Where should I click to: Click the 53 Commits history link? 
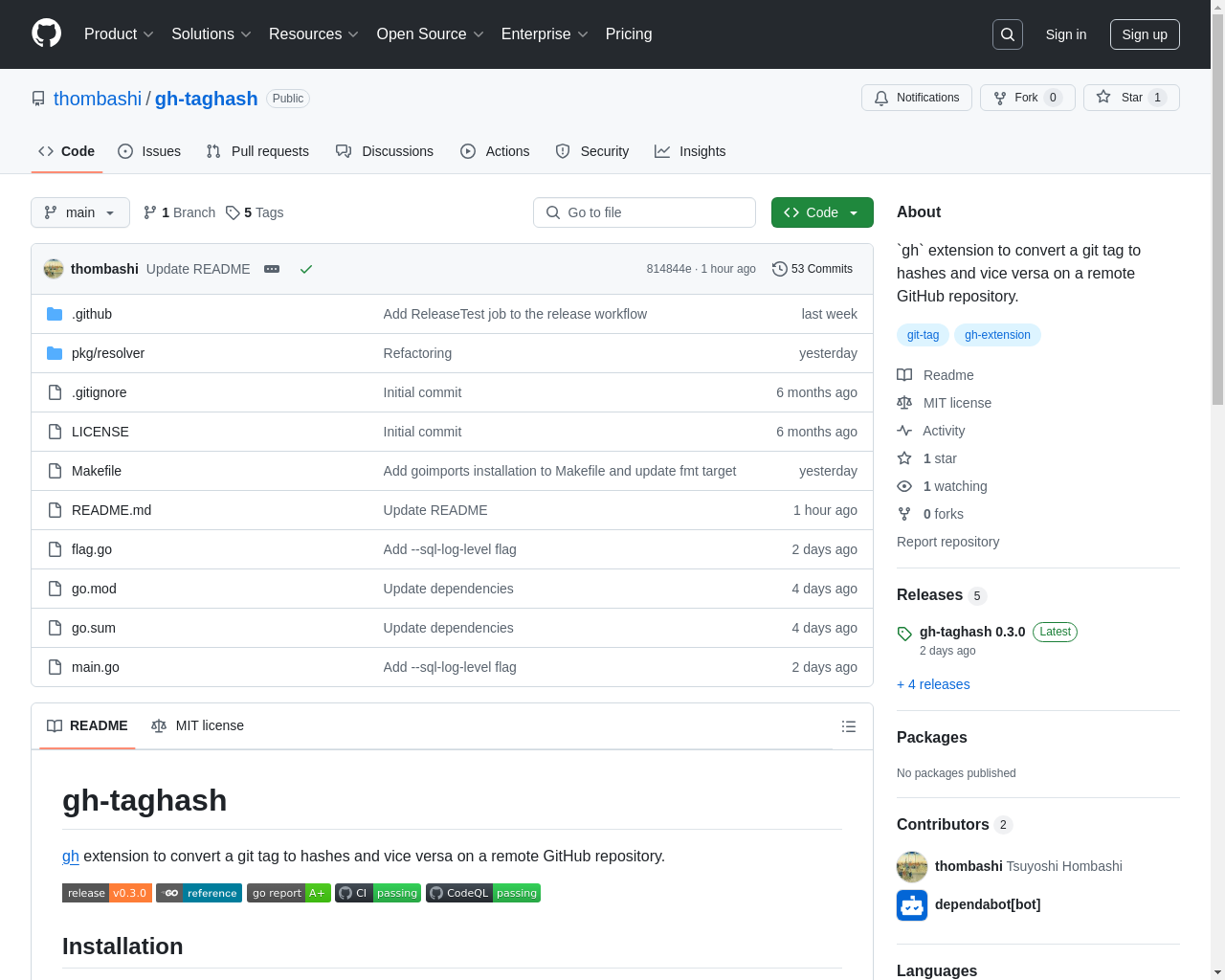(813, 269)
